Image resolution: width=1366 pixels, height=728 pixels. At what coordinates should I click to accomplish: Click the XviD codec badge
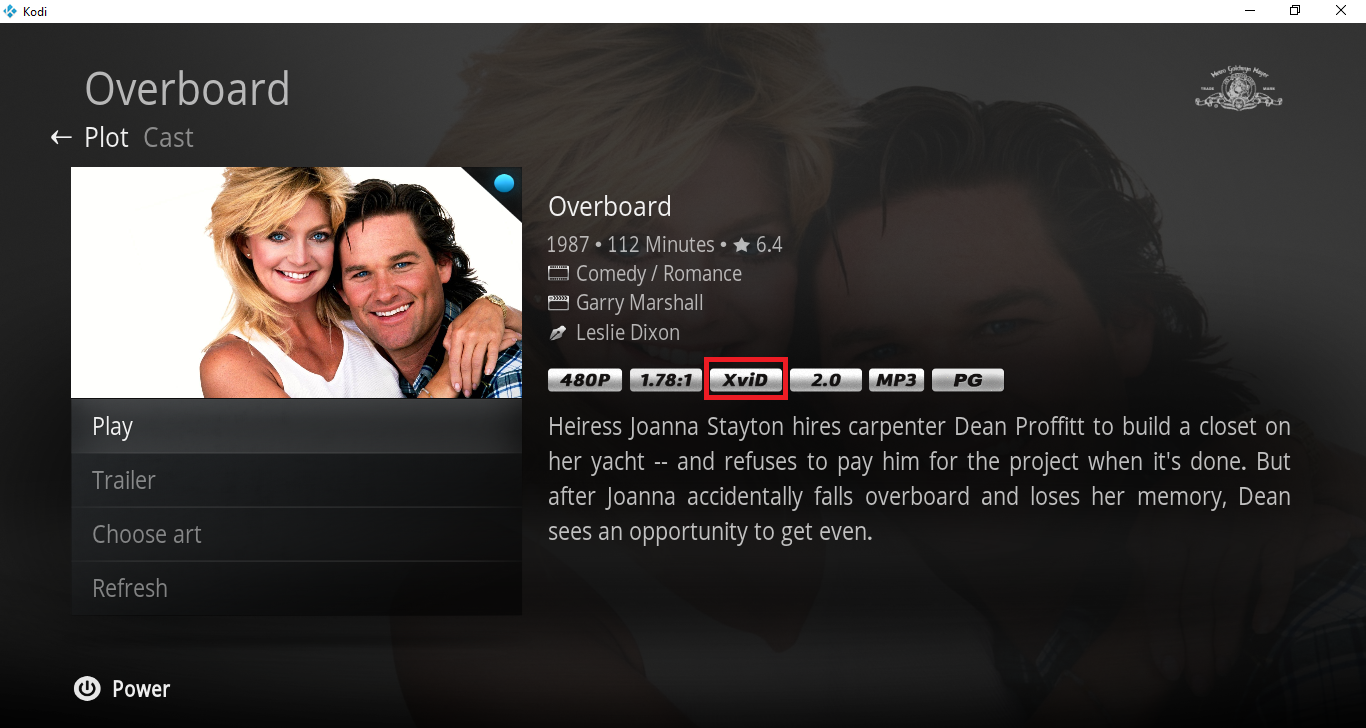746,380
